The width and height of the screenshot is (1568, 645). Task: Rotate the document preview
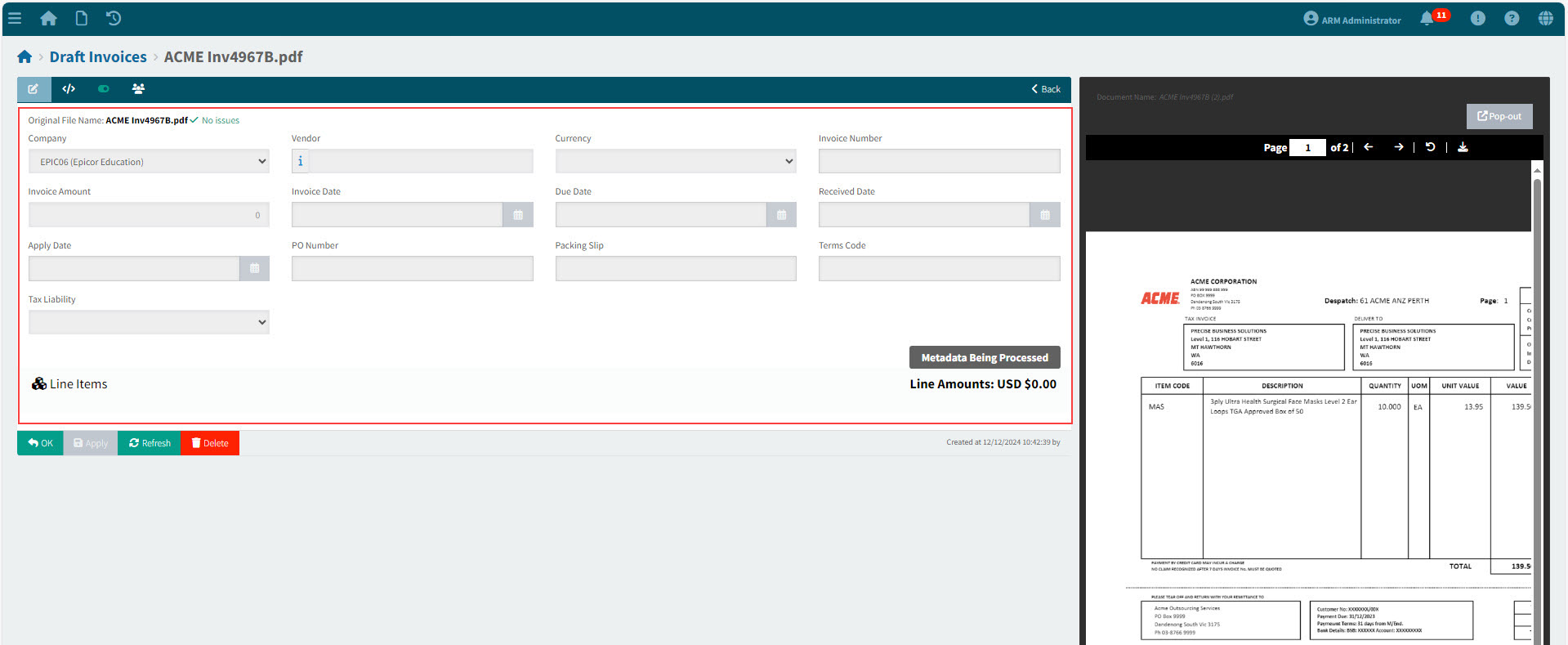(1430, 147)
